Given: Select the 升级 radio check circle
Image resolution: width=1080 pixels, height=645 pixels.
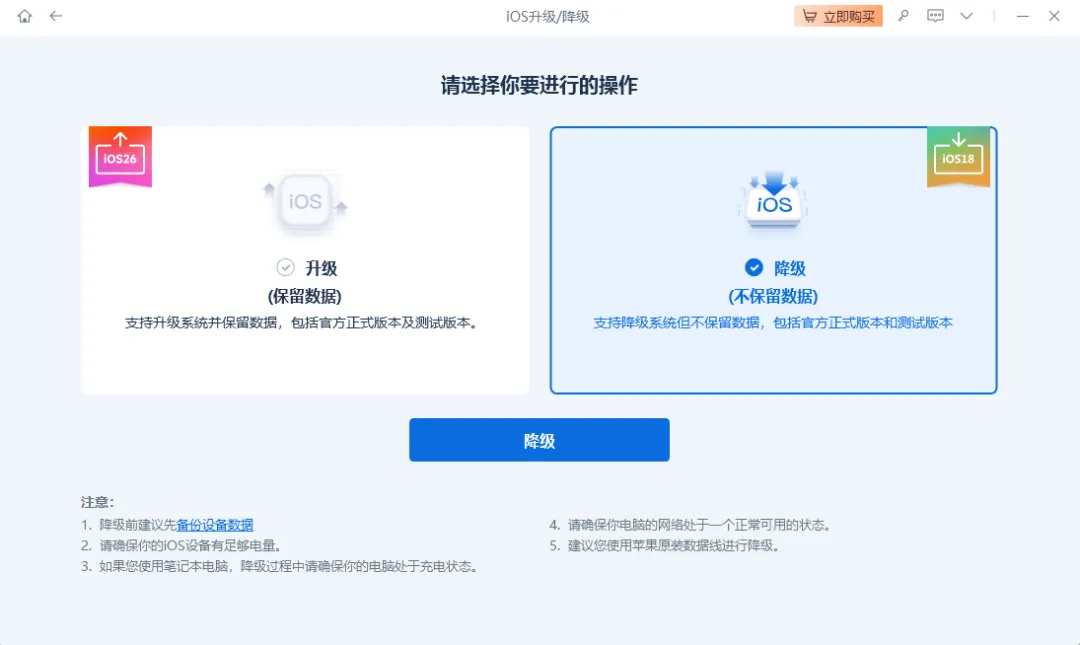Looking at the screenshot, I should coord(285,267).
